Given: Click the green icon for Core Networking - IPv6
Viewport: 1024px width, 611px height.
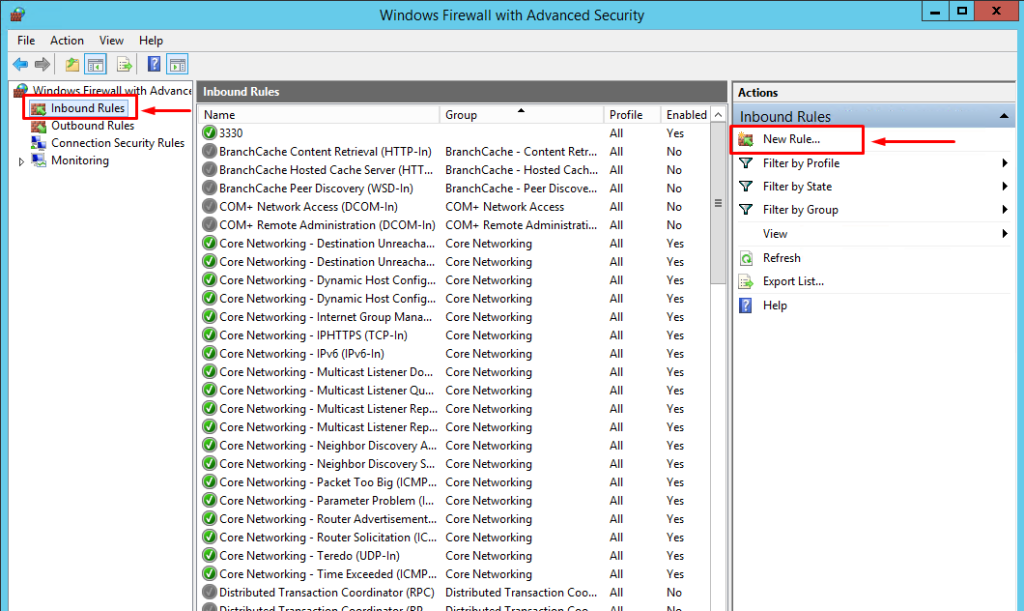Looking at the screenshot, I should click(210, 353).
